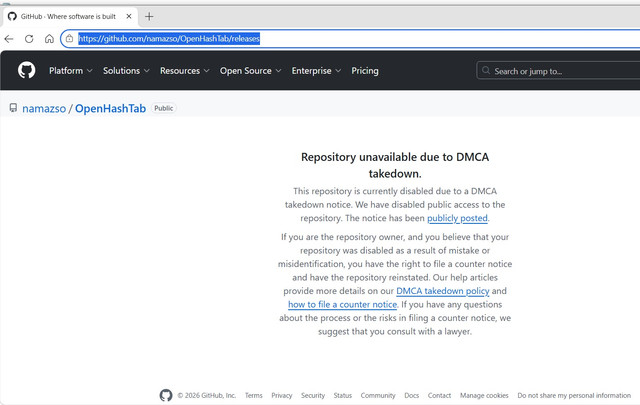This screenshot has height=405, width=640.
Task: Open the Contact footer link
Action: (439, 395)
